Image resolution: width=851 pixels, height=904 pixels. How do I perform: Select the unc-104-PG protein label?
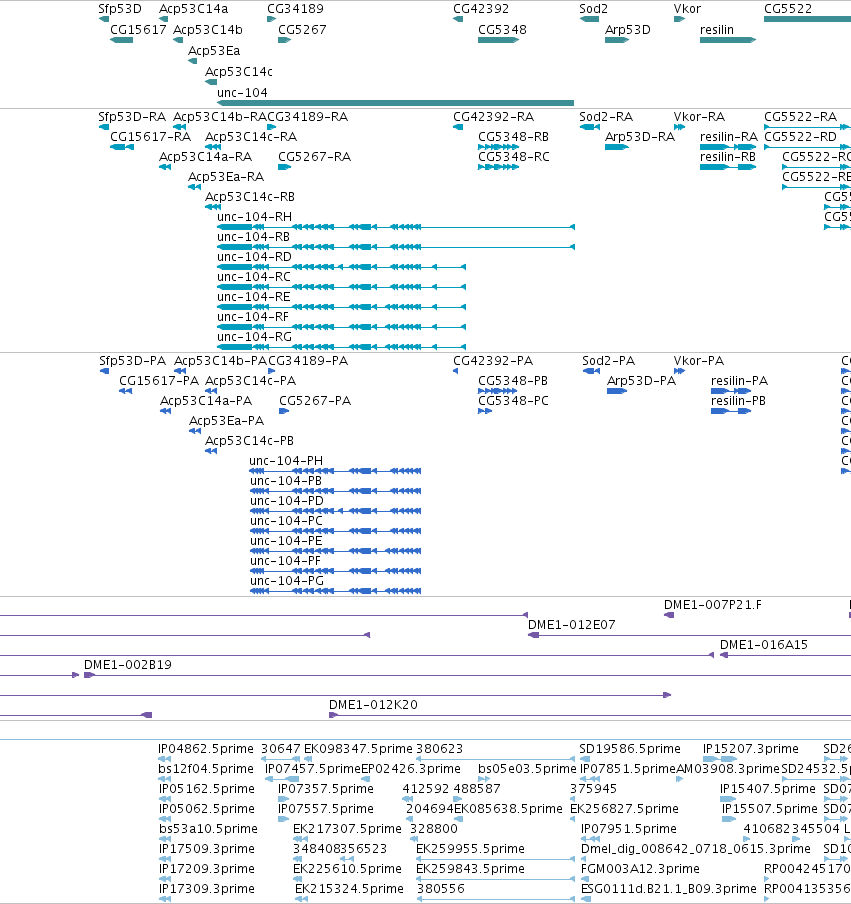tap(287, 581)
